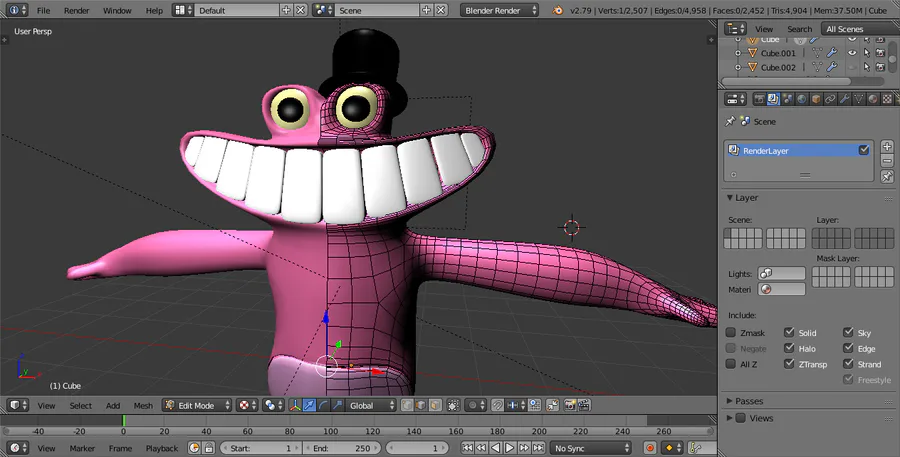The width and height of the screenshot is (900, 457).
Task: Collapse the Layer panel
Action: coord(730,197)
